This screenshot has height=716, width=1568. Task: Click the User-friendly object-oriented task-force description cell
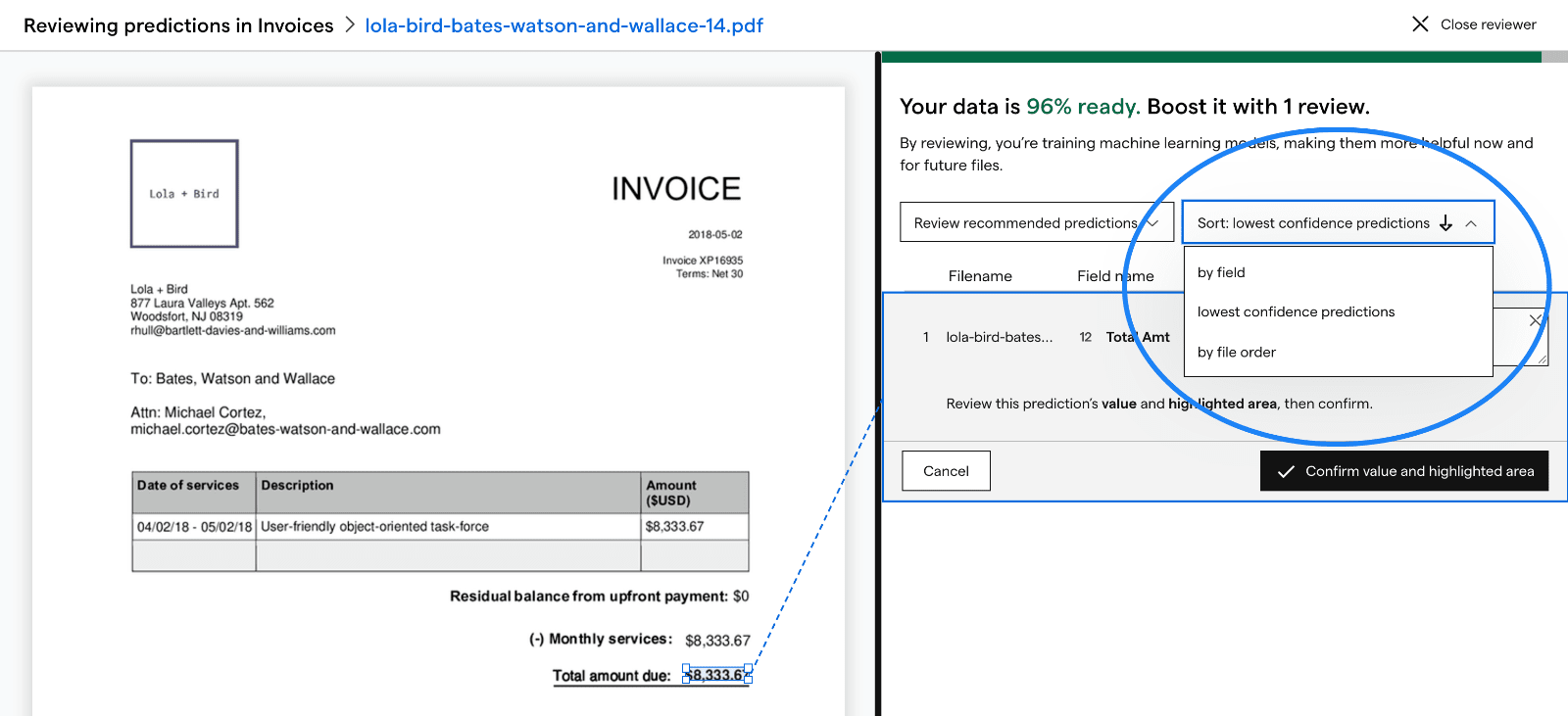448,527
